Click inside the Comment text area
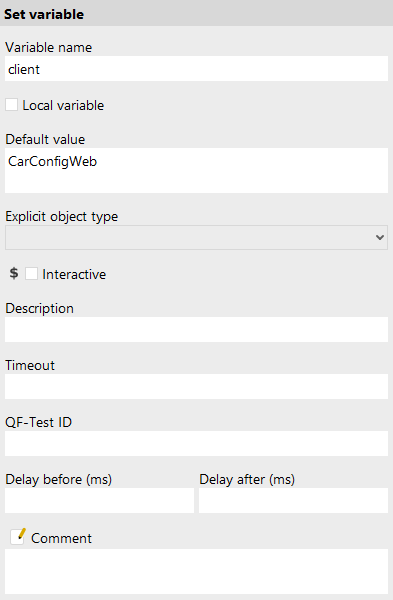 (196, 572)
